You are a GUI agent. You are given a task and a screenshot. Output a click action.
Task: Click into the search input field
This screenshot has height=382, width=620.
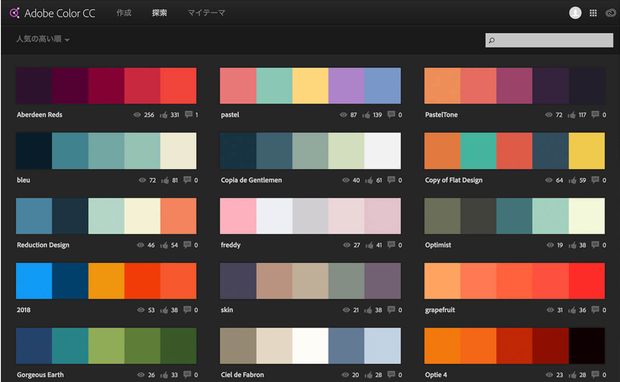(549, 40)
